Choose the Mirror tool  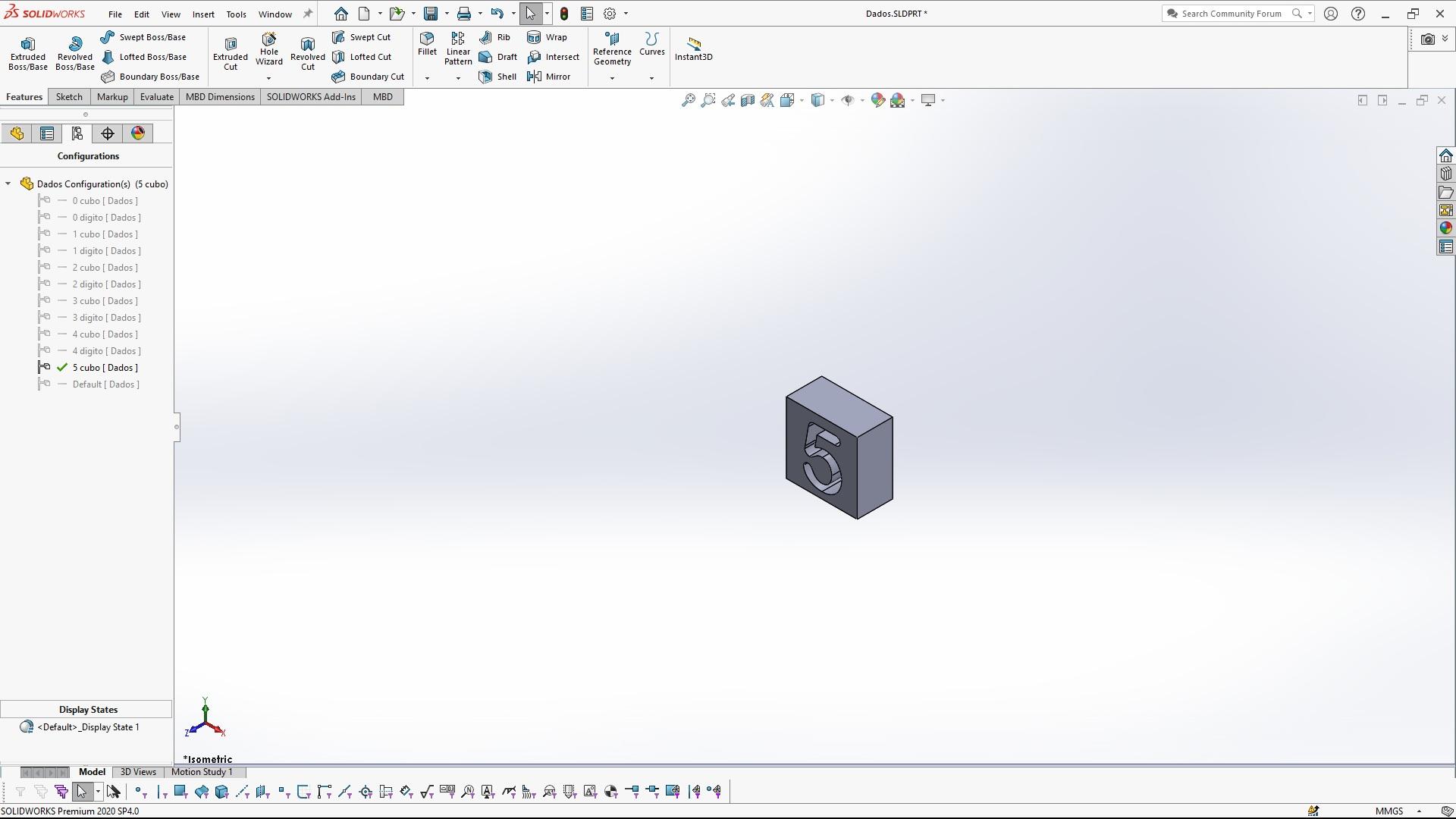(549, 77)
